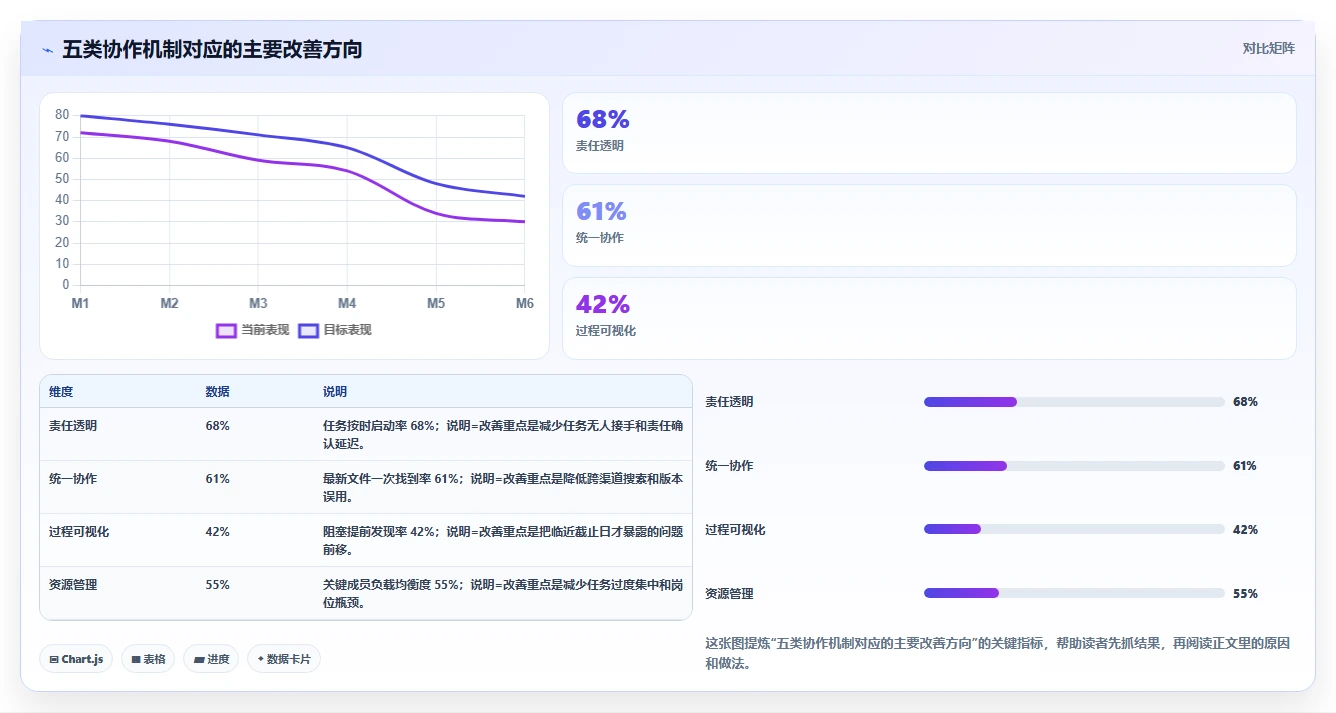Click the 过程可视化 progress bar
This screenshot has height=713, width=1336.
pyautogui.click(x=1074, y=530)
